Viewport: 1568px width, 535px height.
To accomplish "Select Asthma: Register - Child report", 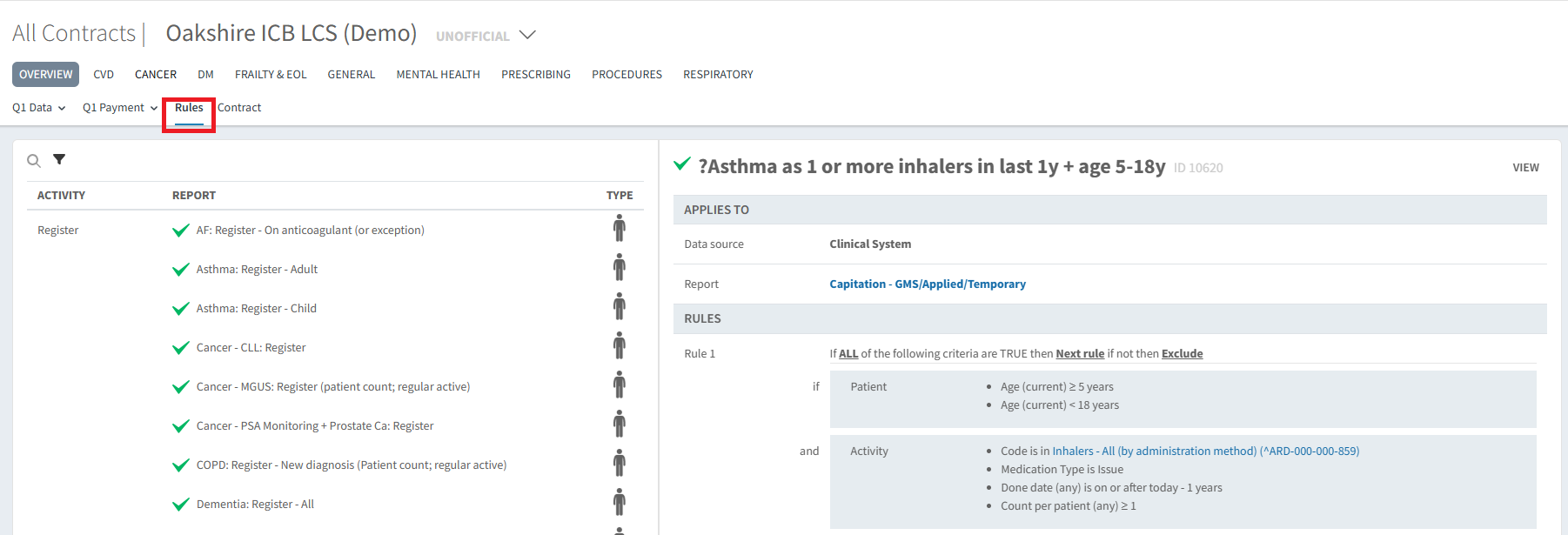I will pos(256,309).
